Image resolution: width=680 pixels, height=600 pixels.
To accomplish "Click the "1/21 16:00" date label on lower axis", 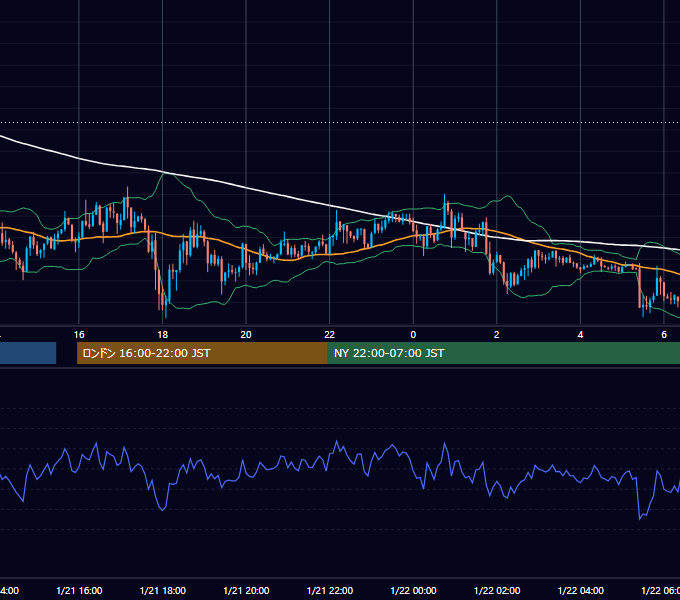I will click(x=79, y=590).
